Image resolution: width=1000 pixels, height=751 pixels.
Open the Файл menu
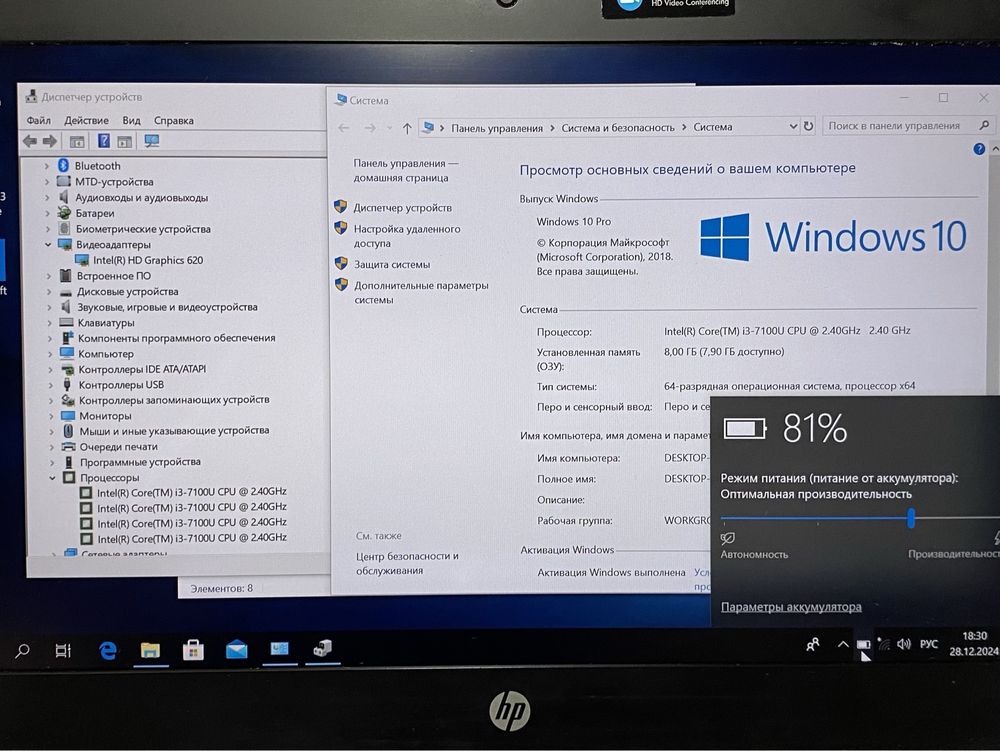click(38, 120)
